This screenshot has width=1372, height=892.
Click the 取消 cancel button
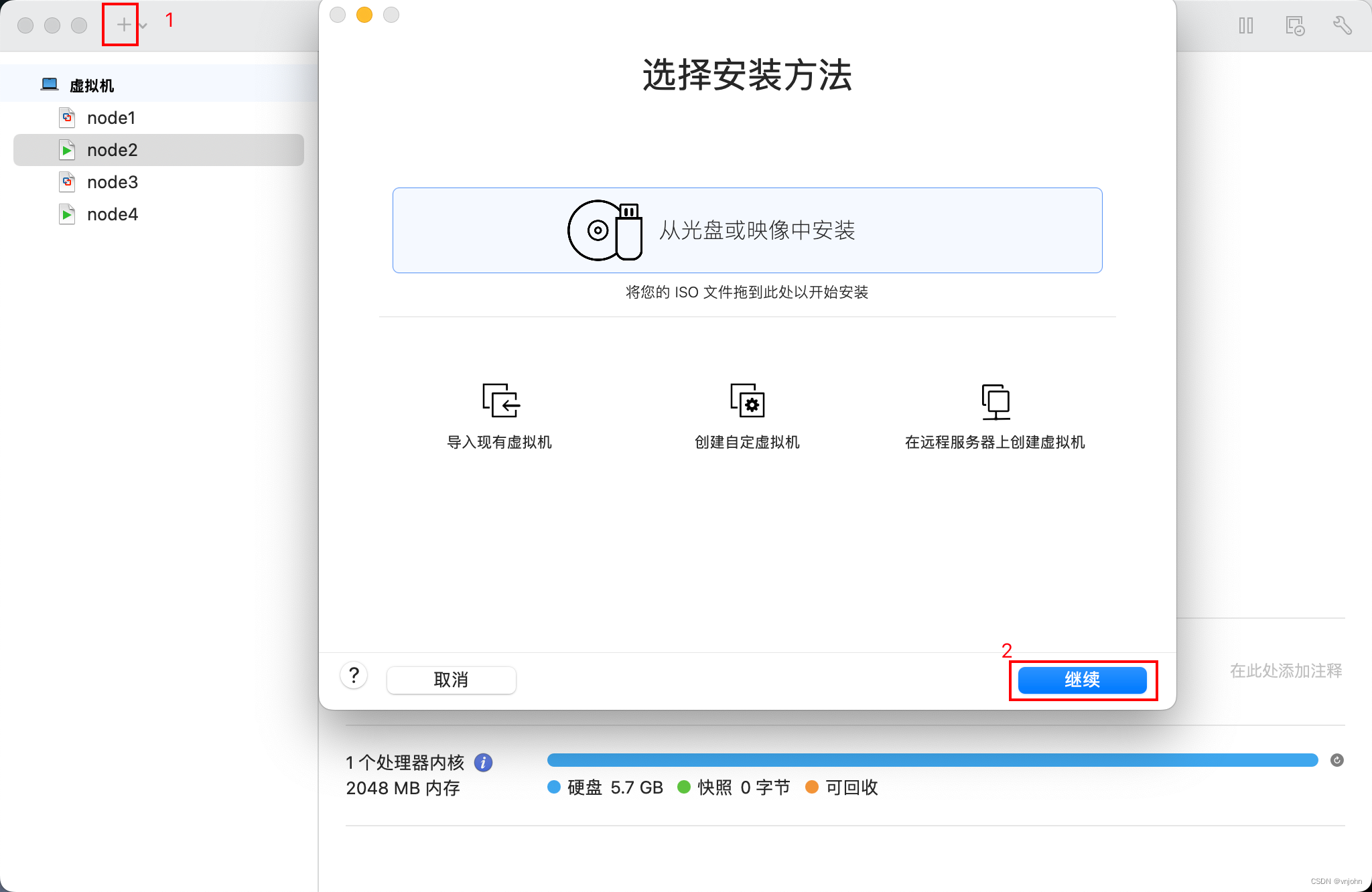click(x=451, y=680)
